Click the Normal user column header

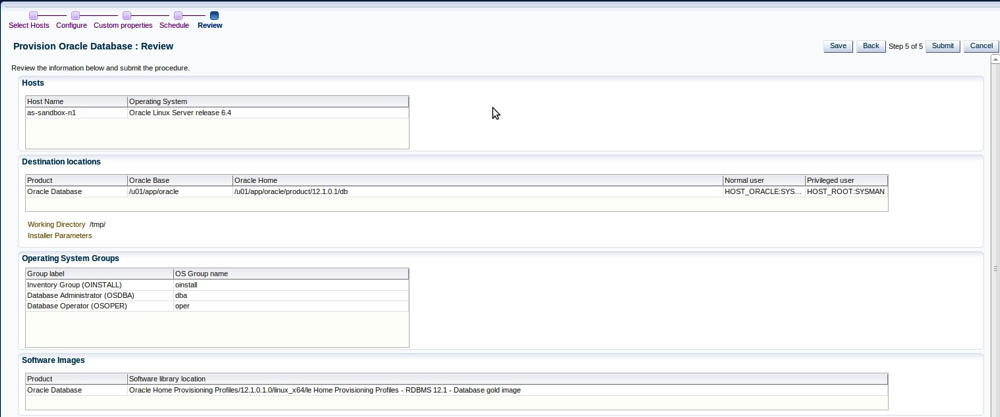point(764,180)
